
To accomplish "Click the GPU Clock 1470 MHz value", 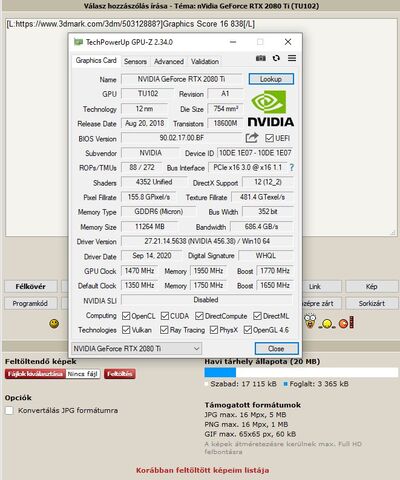I will (139, 271).
